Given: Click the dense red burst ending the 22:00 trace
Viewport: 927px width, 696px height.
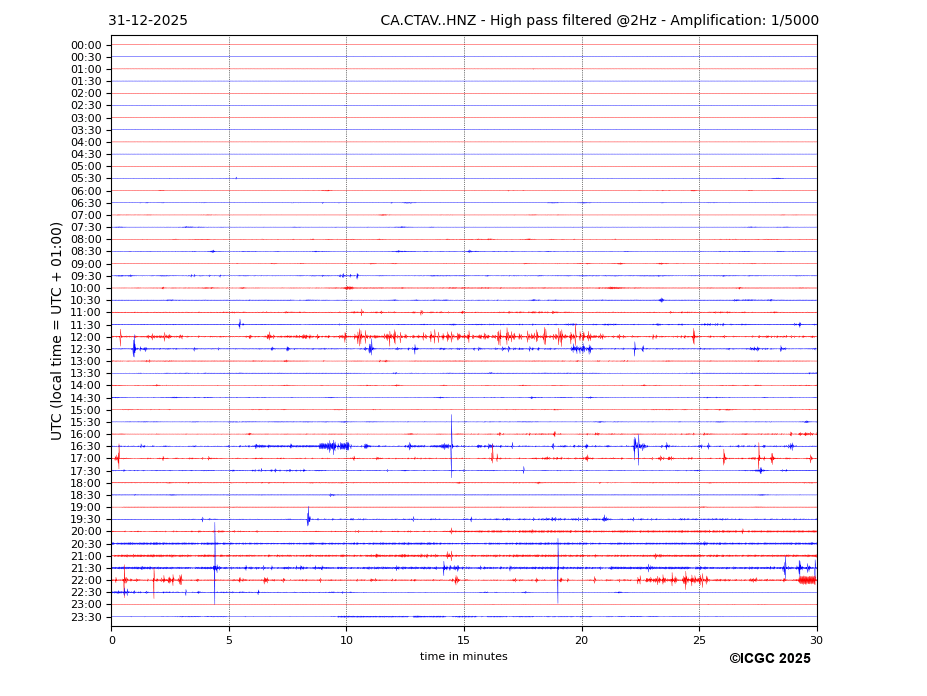Looking at the screenshot, I should pyautogui.click(x=807, y=580).
